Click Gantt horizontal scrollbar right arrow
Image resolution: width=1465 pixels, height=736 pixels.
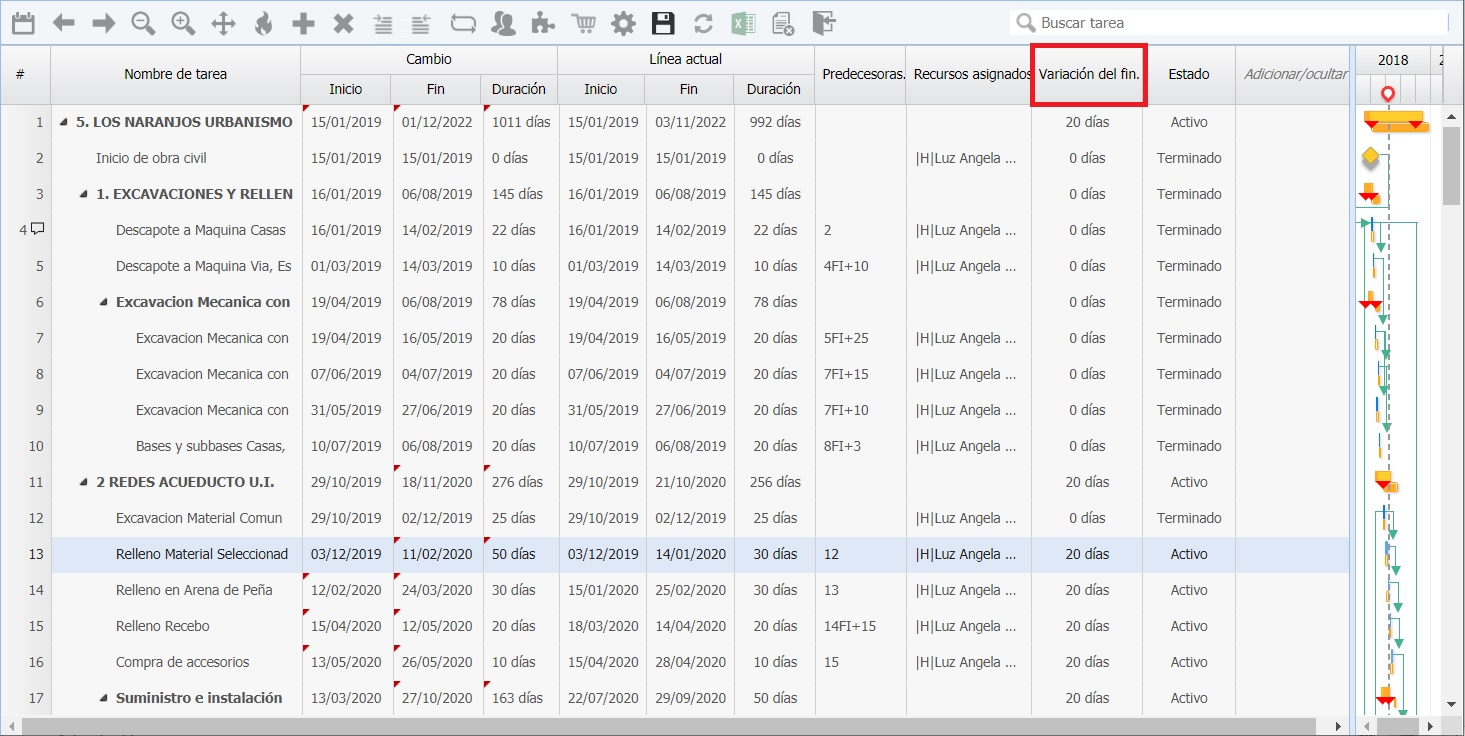1431,726
